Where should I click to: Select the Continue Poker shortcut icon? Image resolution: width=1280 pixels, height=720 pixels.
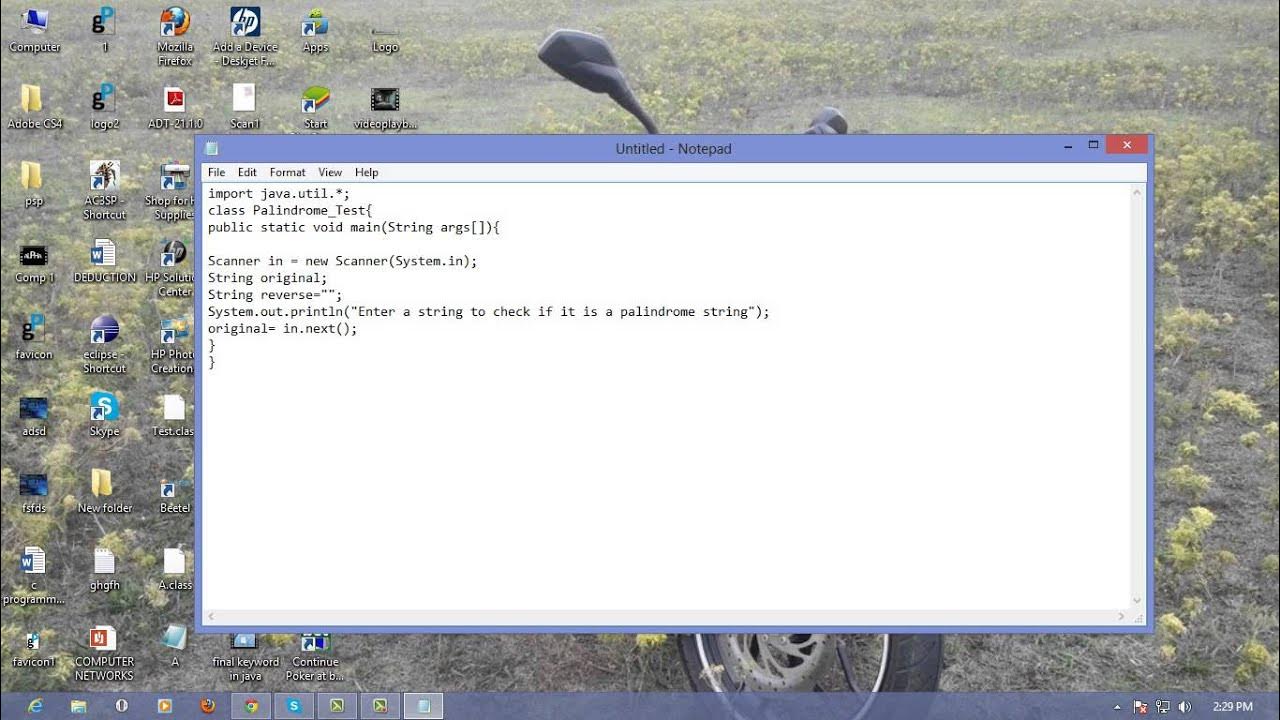(x=315, y=656)
